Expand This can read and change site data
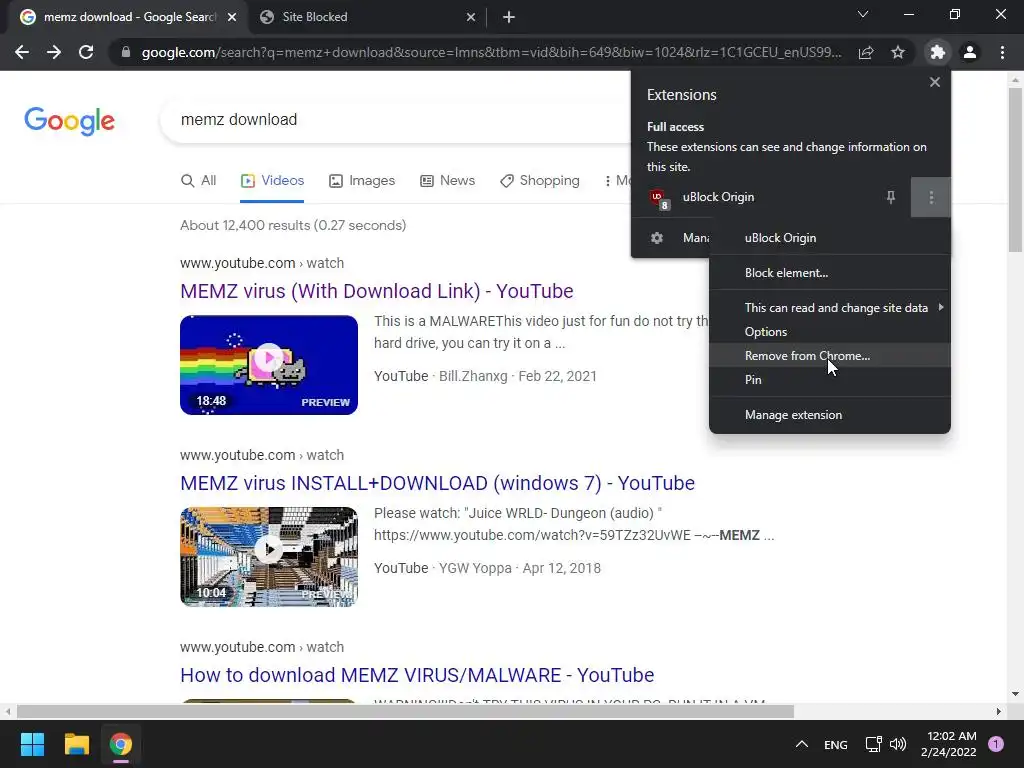The image size is (1024, 768). point(829,308)
